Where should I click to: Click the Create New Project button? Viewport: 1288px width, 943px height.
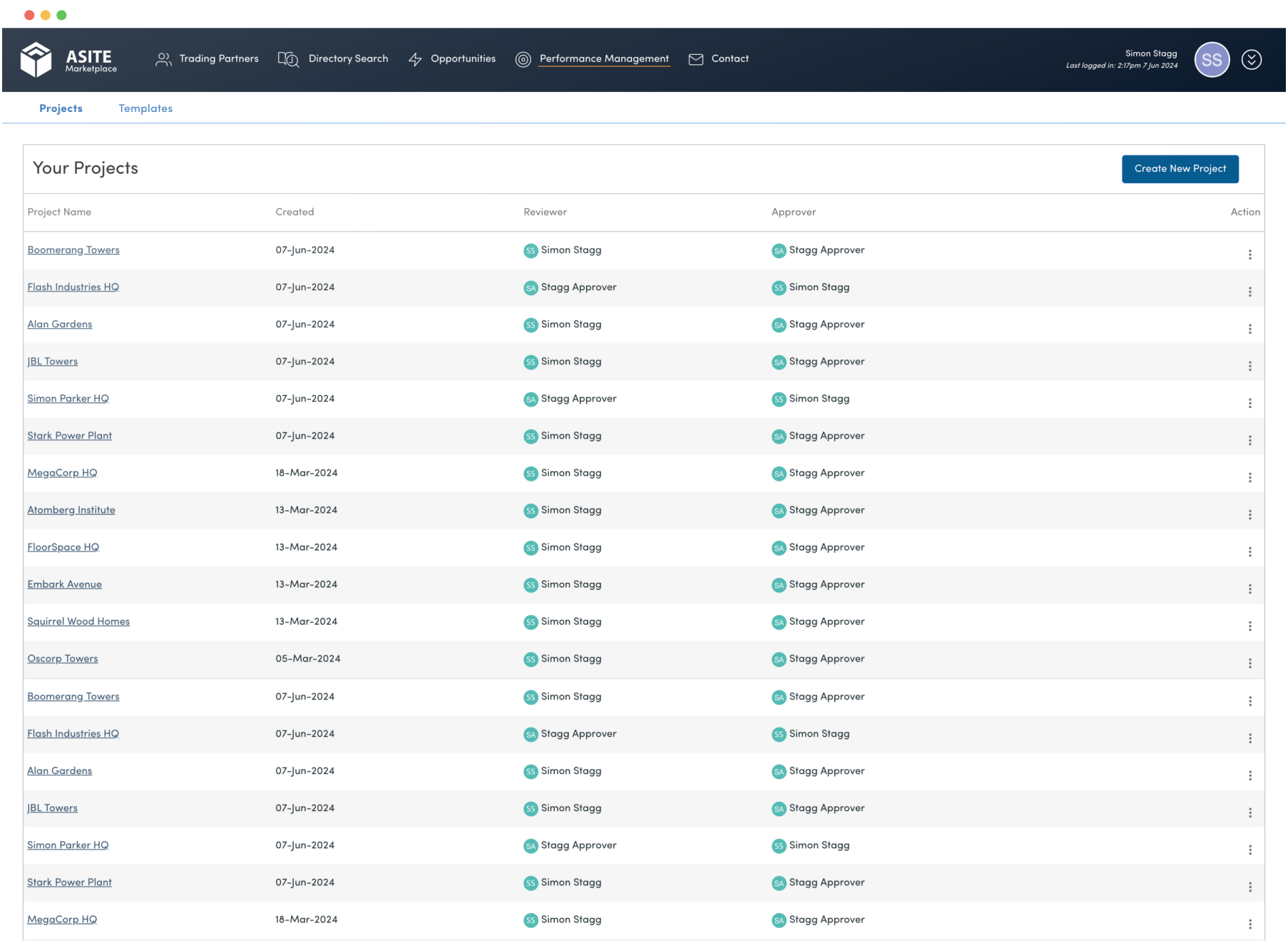(x=1180, y=169)
